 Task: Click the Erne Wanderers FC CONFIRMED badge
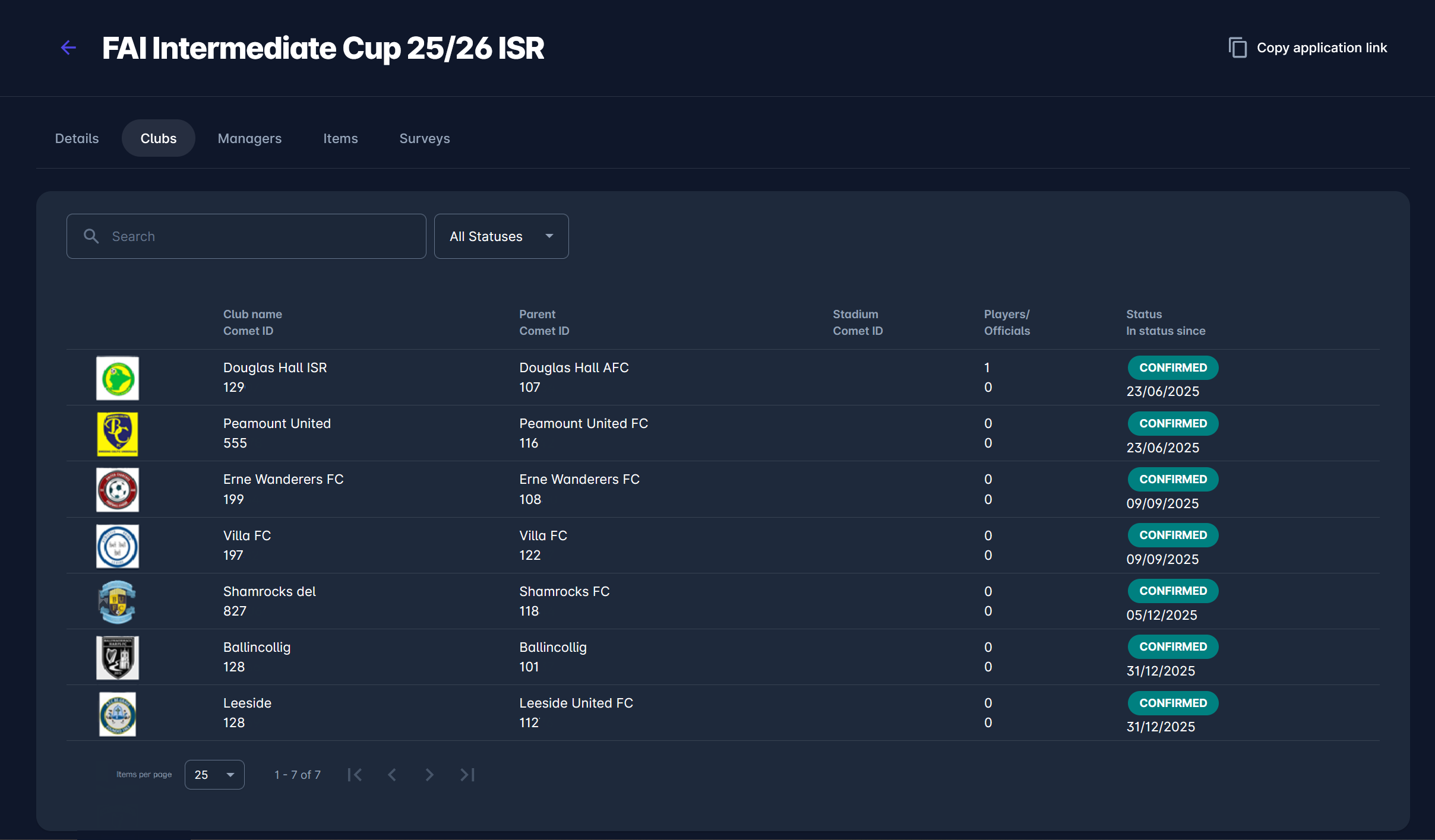pyautogui.click(x=1172, y=479)
